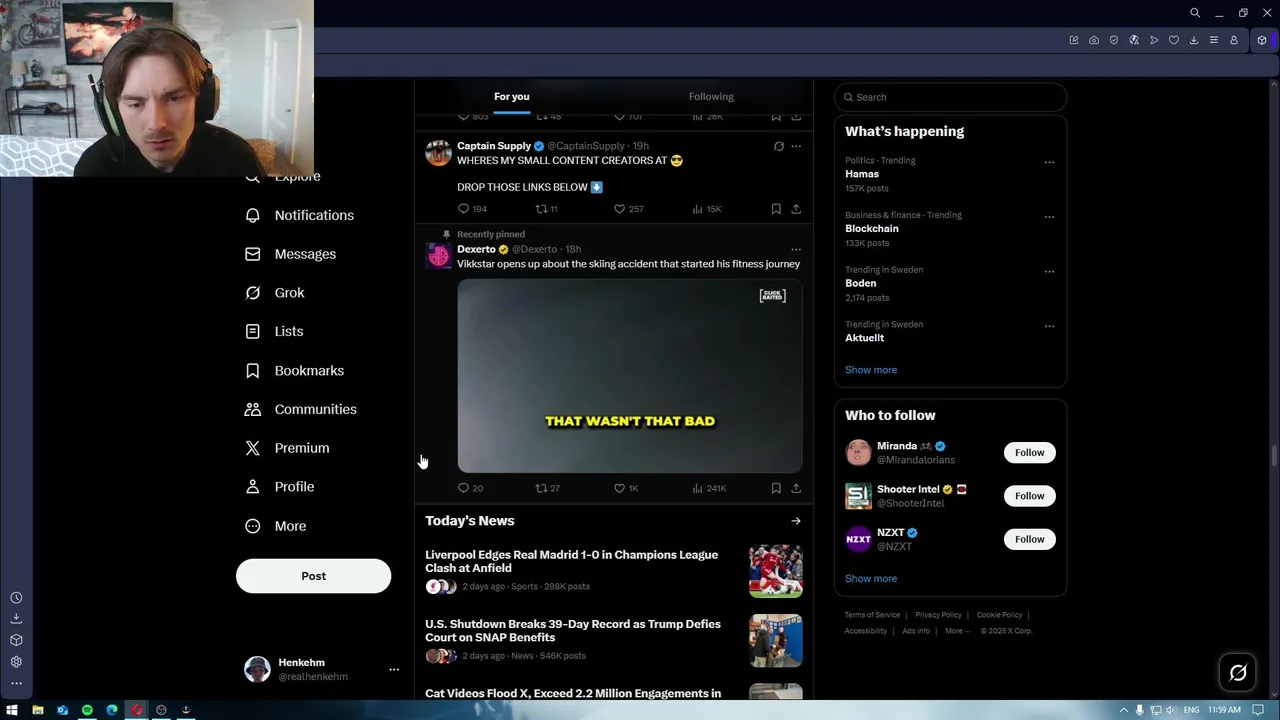This screenshot has height=720, width=1280.
Task: Open options for Aktuellt trending topic
Action: pyautogui.click(x=1049, y=326)
